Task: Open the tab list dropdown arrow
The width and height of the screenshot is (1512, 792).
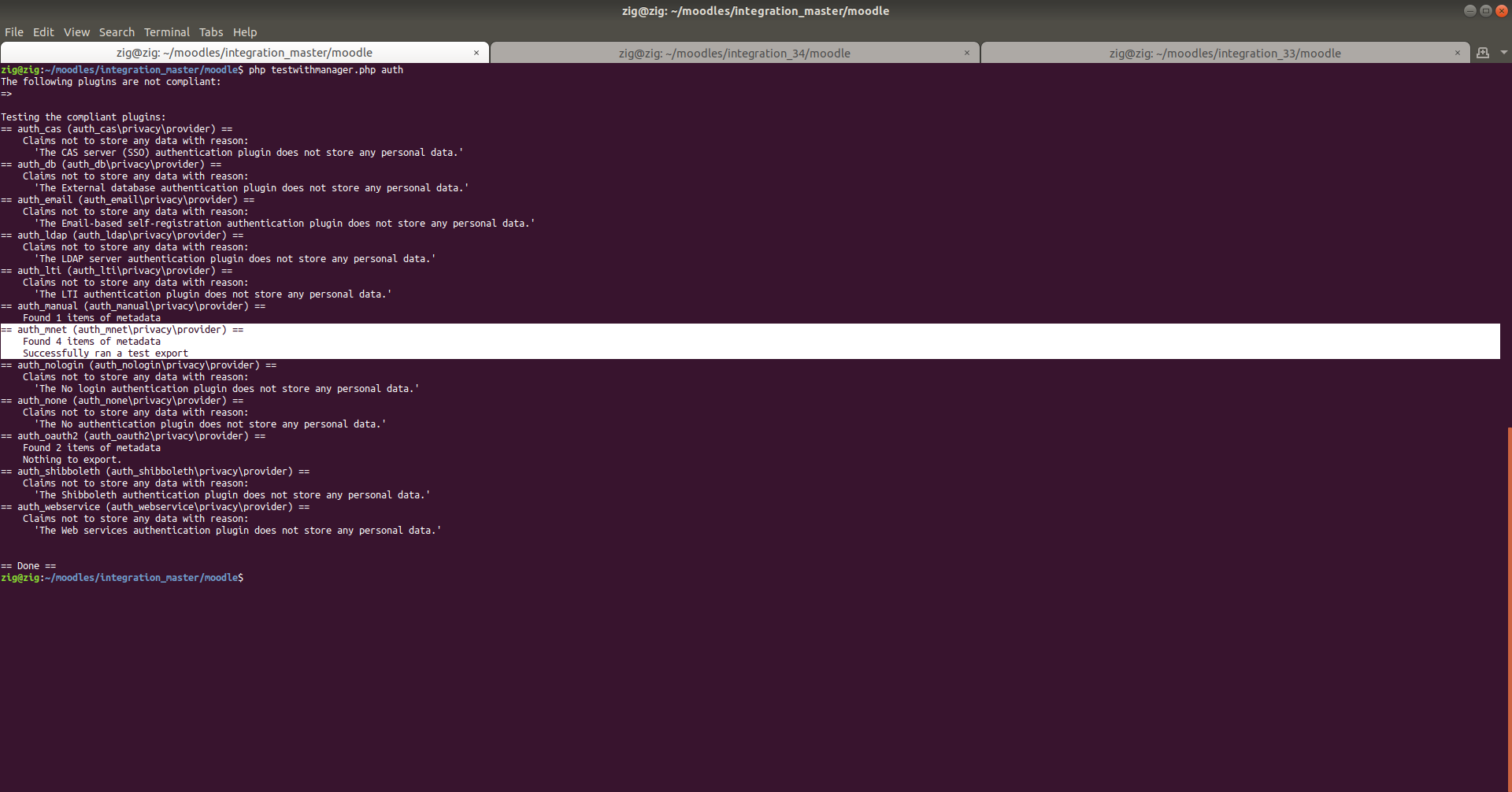Action: [1503, 53]
